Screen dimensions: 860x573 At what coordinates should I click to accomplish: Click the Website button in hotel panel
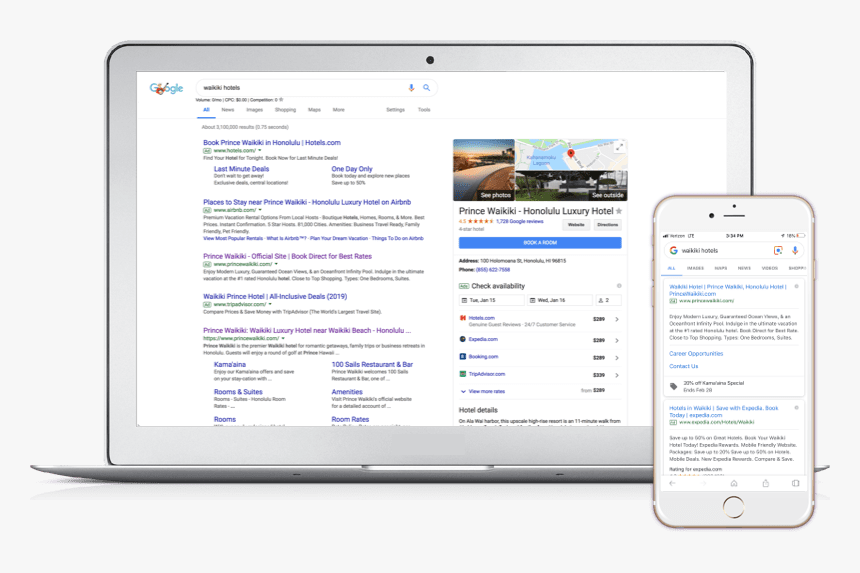576,225
